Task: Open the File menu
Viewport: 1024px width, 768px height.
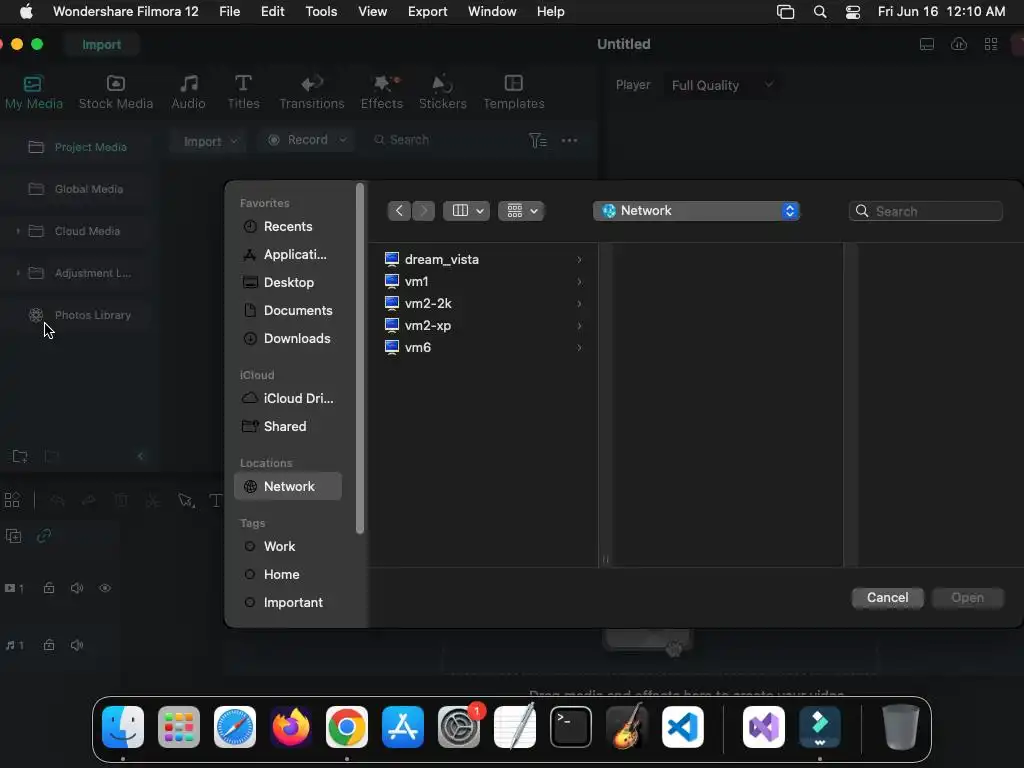Action: click(x=229, y=12)
